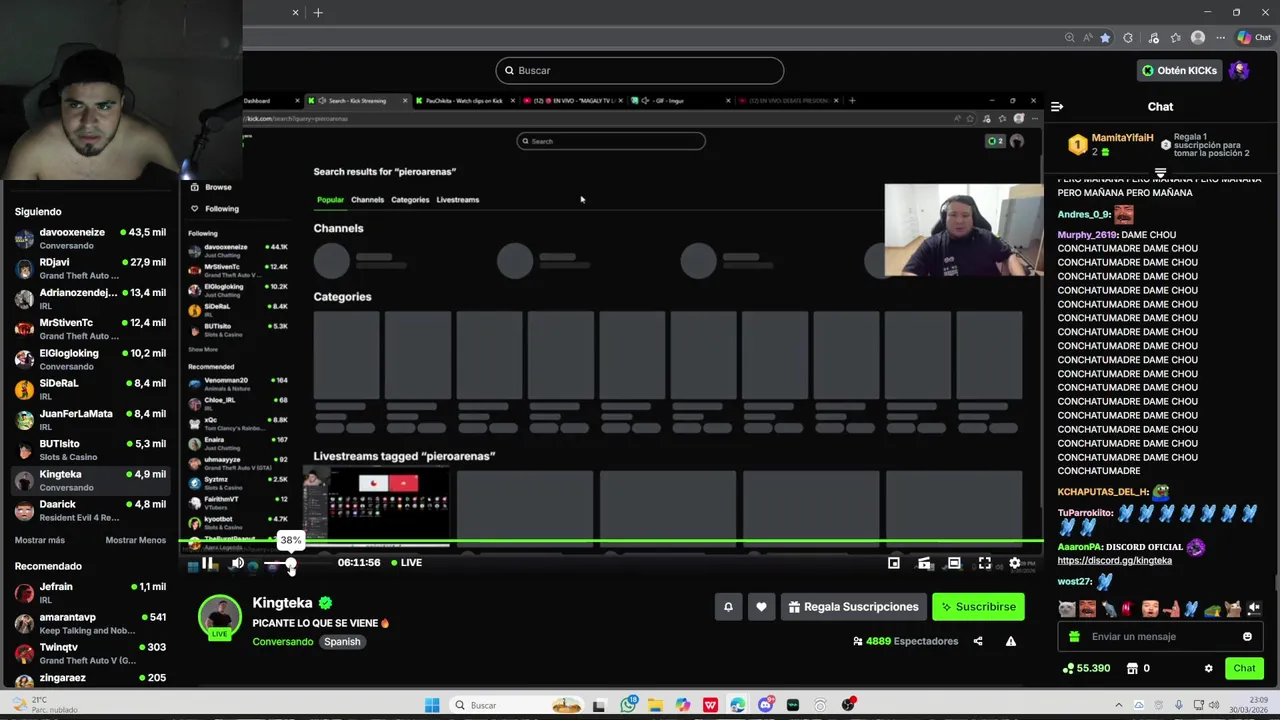Viewport: 1280px width, 720px height.
Task: Report the stream via warning icon
Action: pos(1011,641)
